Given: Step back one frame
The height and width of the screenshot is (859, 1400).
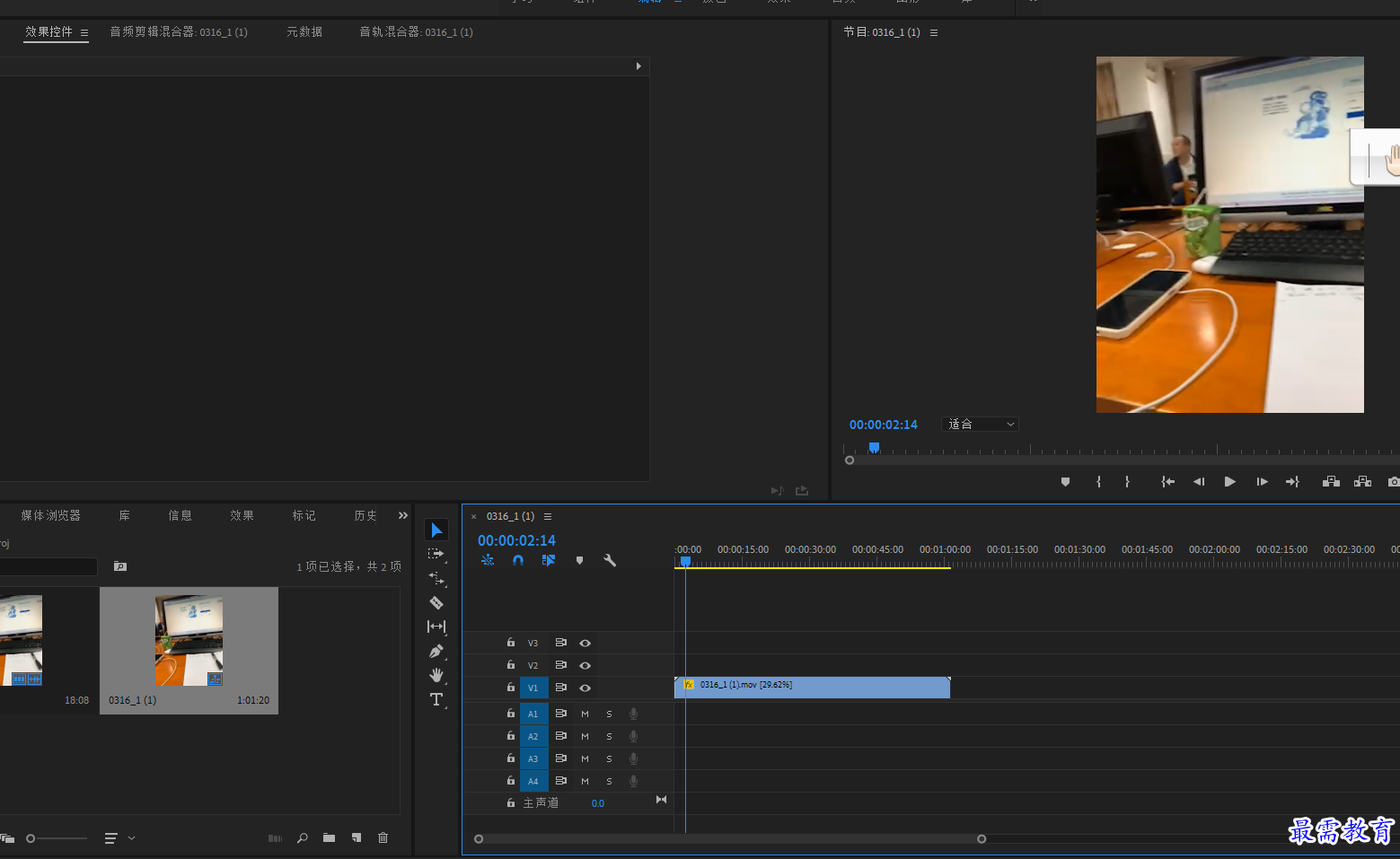Looking at the screenshot, I should [1199, 482].
